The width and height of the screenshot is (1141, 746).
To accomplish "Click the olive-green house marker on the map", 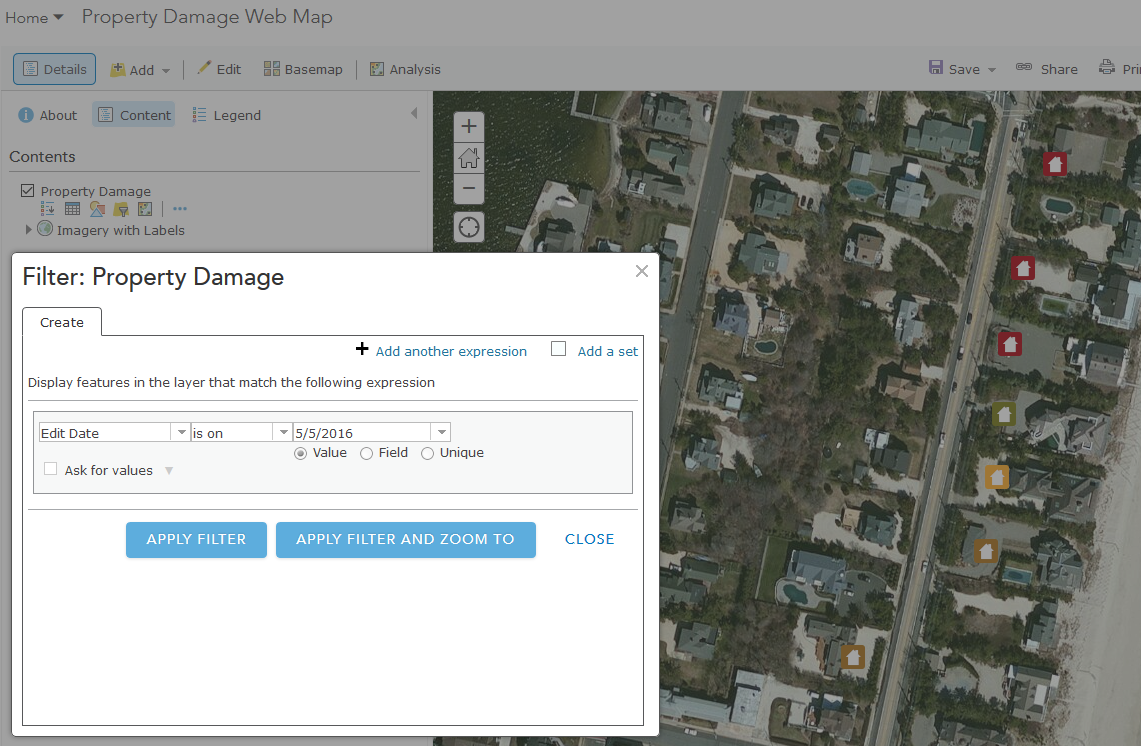I will 1004,415.
